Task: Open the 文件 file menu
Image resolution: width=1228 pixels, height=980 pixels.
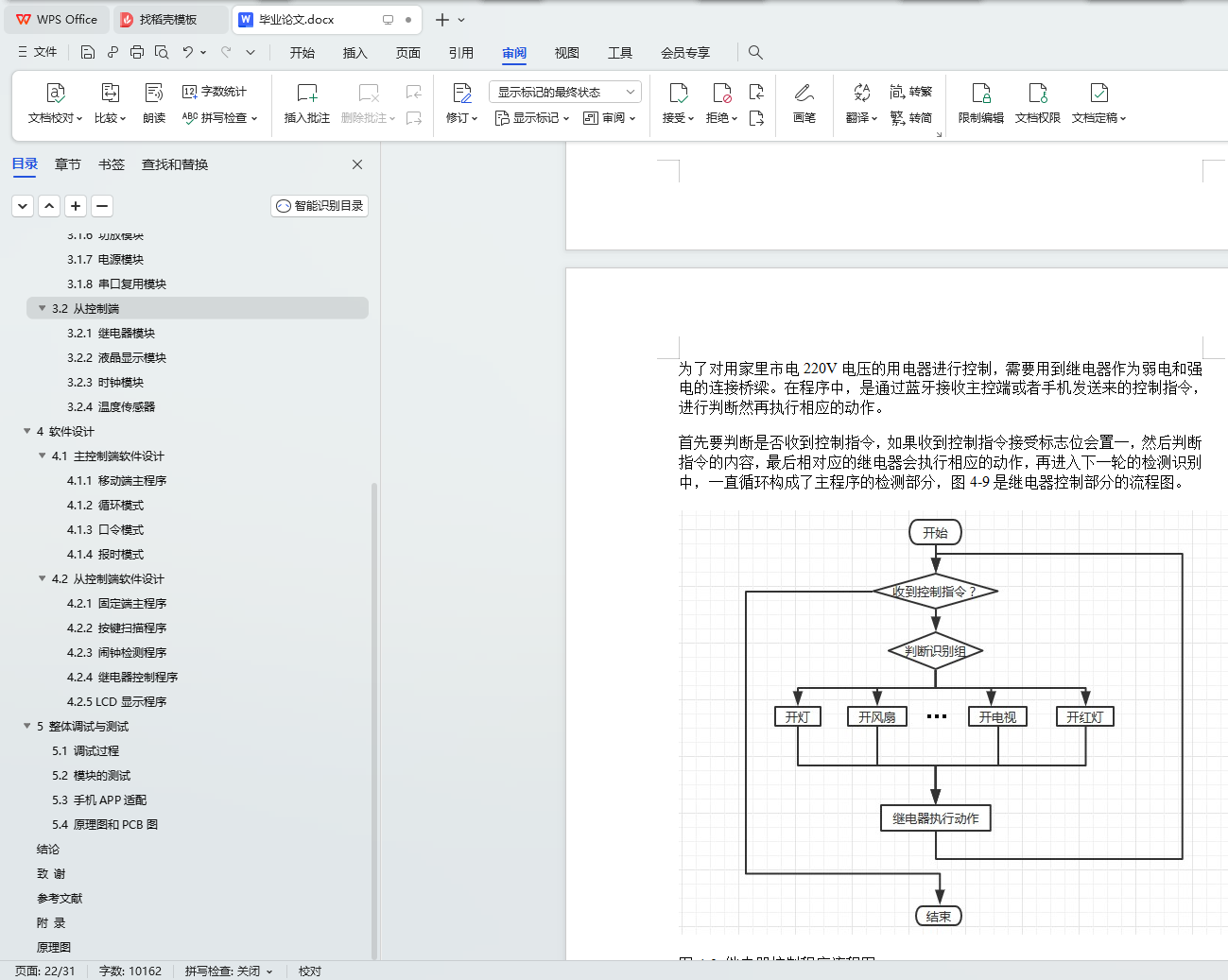Action: pos(38,53)
